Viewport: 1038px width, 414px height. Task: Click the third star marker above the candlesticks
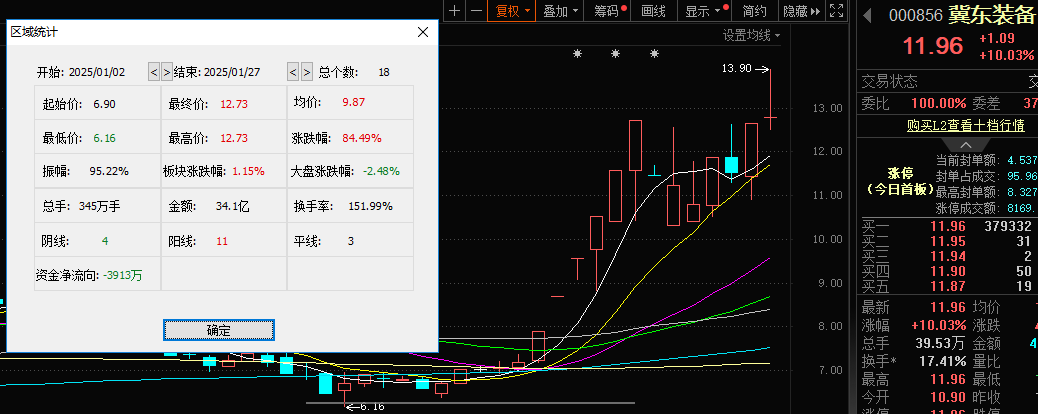[655, 54]
